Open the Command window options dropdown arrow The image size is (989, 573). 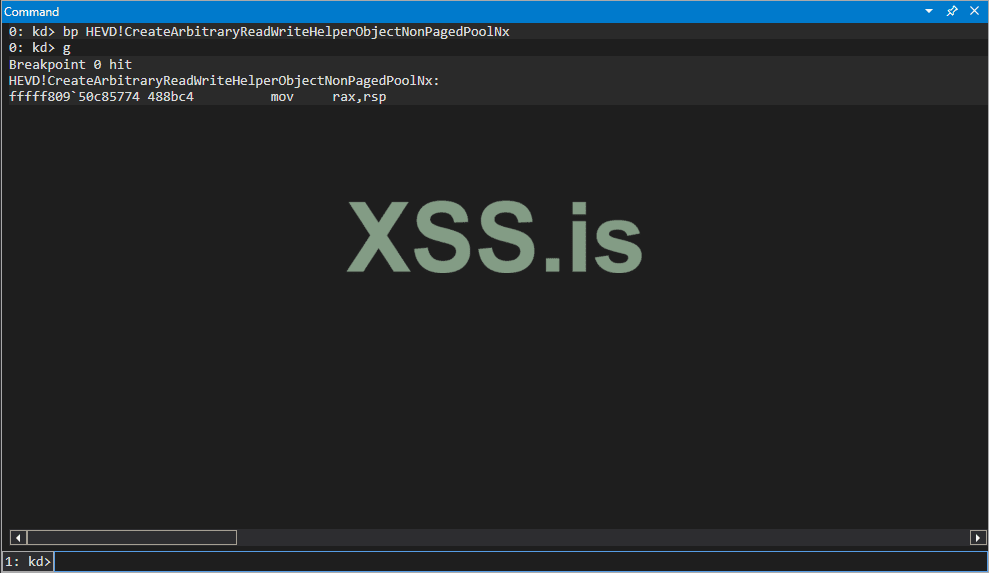[928, 11]
